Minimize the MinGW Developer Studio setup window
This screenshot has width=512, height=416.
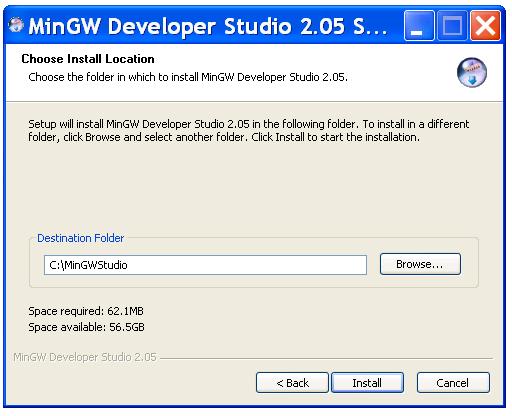(419, 26)
